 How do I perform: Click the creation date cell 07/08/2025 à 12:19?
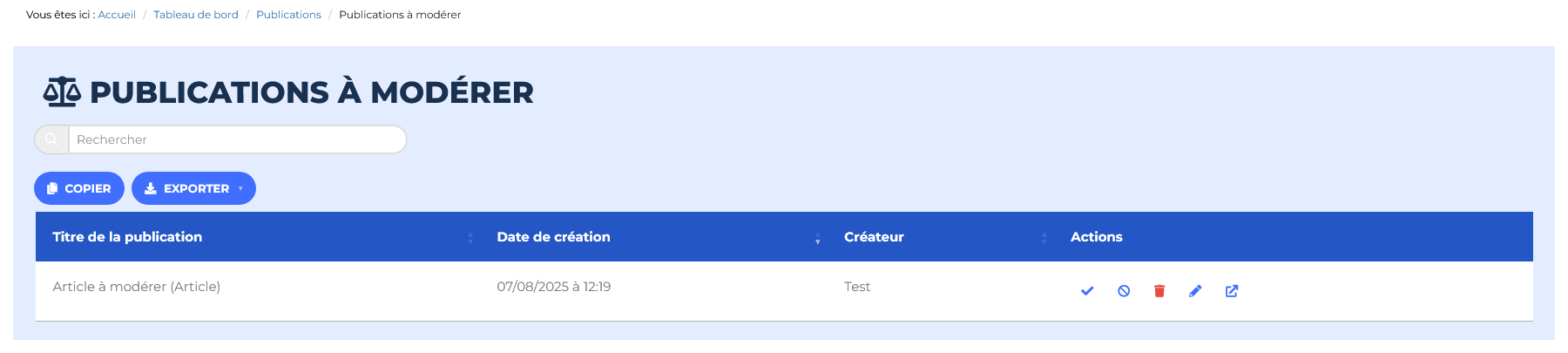click(x=554, y=287)
